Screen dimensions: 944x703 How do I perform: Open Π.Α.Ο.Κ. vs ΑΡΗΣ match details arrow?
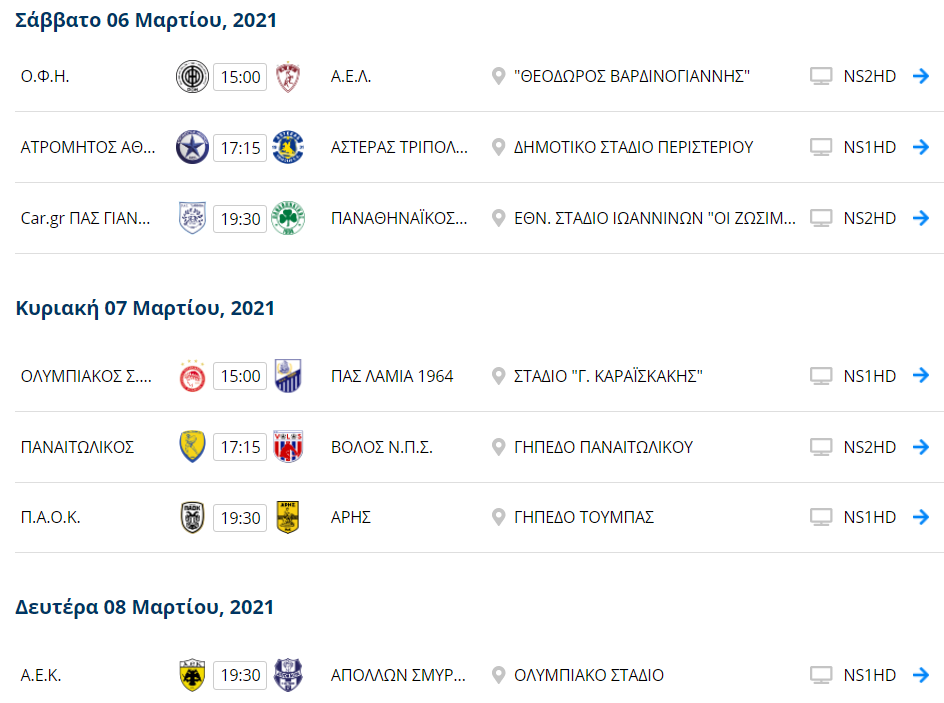tap(921, 517)
